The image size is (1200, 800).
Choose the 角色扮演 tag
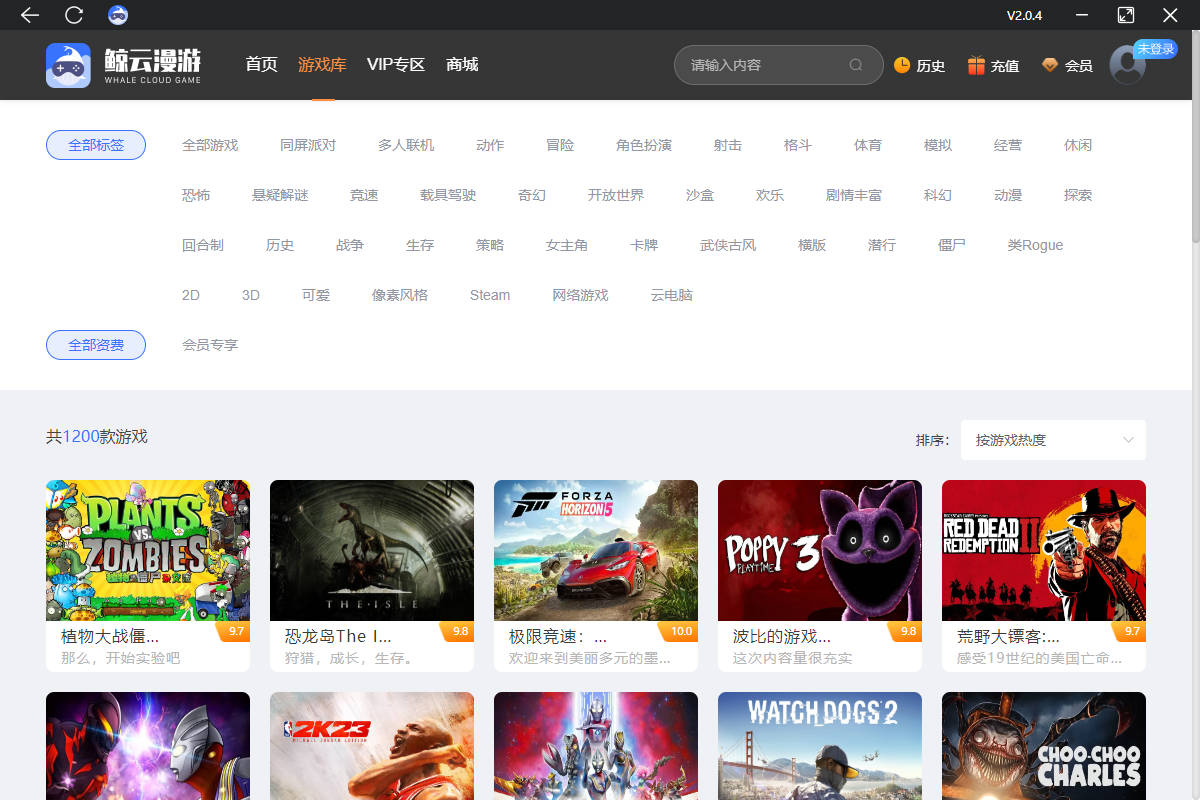[x=644, y=145]
